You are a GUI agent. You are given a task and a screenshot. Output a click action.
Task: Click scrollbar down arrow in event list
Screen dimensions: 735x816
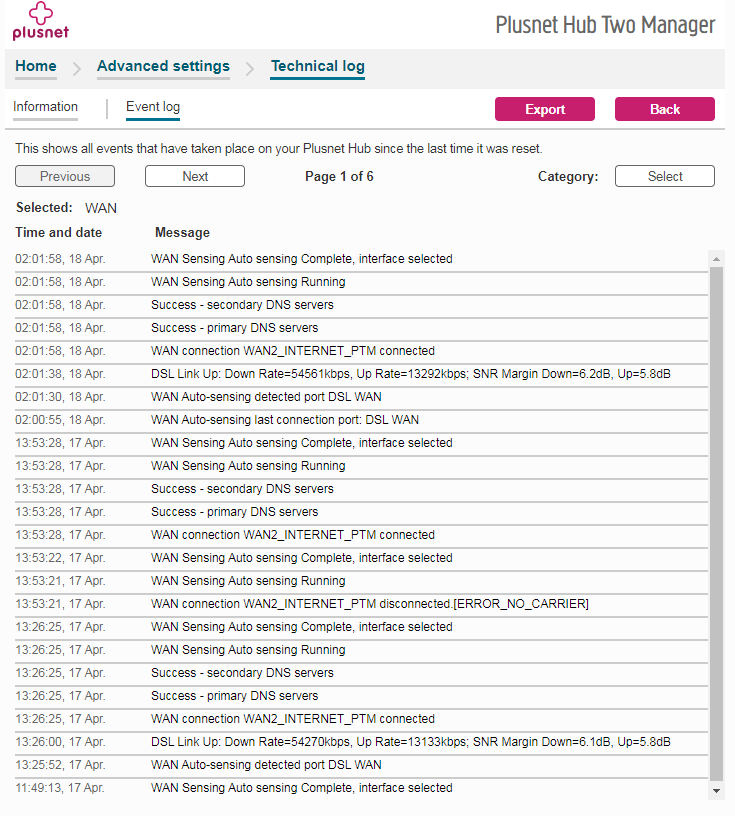[716, 790]
